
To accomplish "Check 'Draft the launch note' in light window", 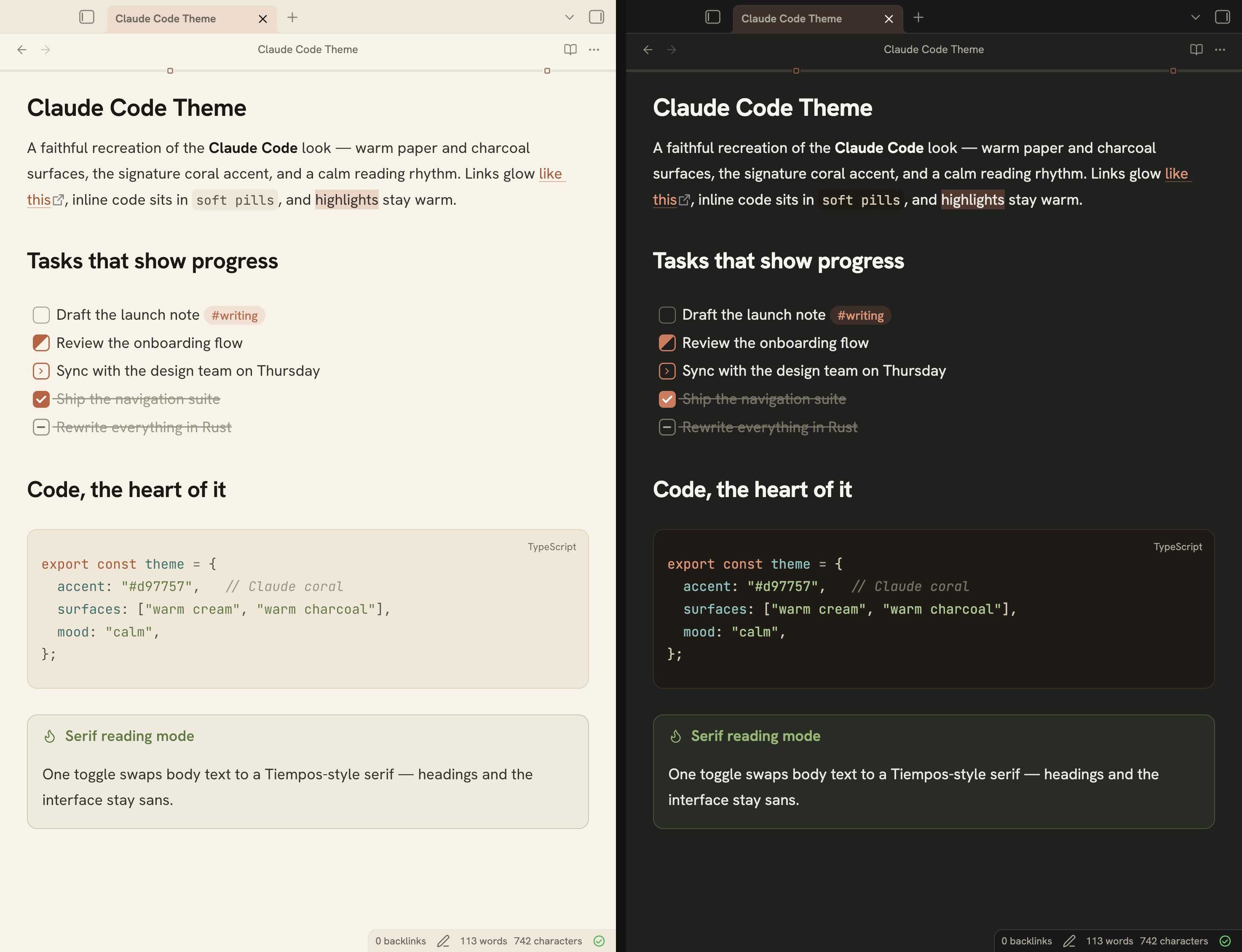I will click(x=41, y=315).
